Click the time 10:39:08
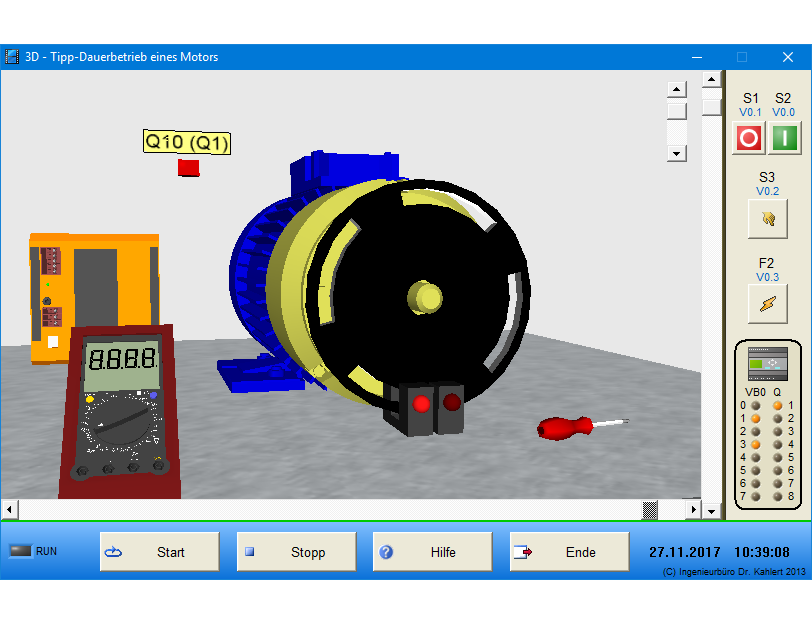 [762, 552]
